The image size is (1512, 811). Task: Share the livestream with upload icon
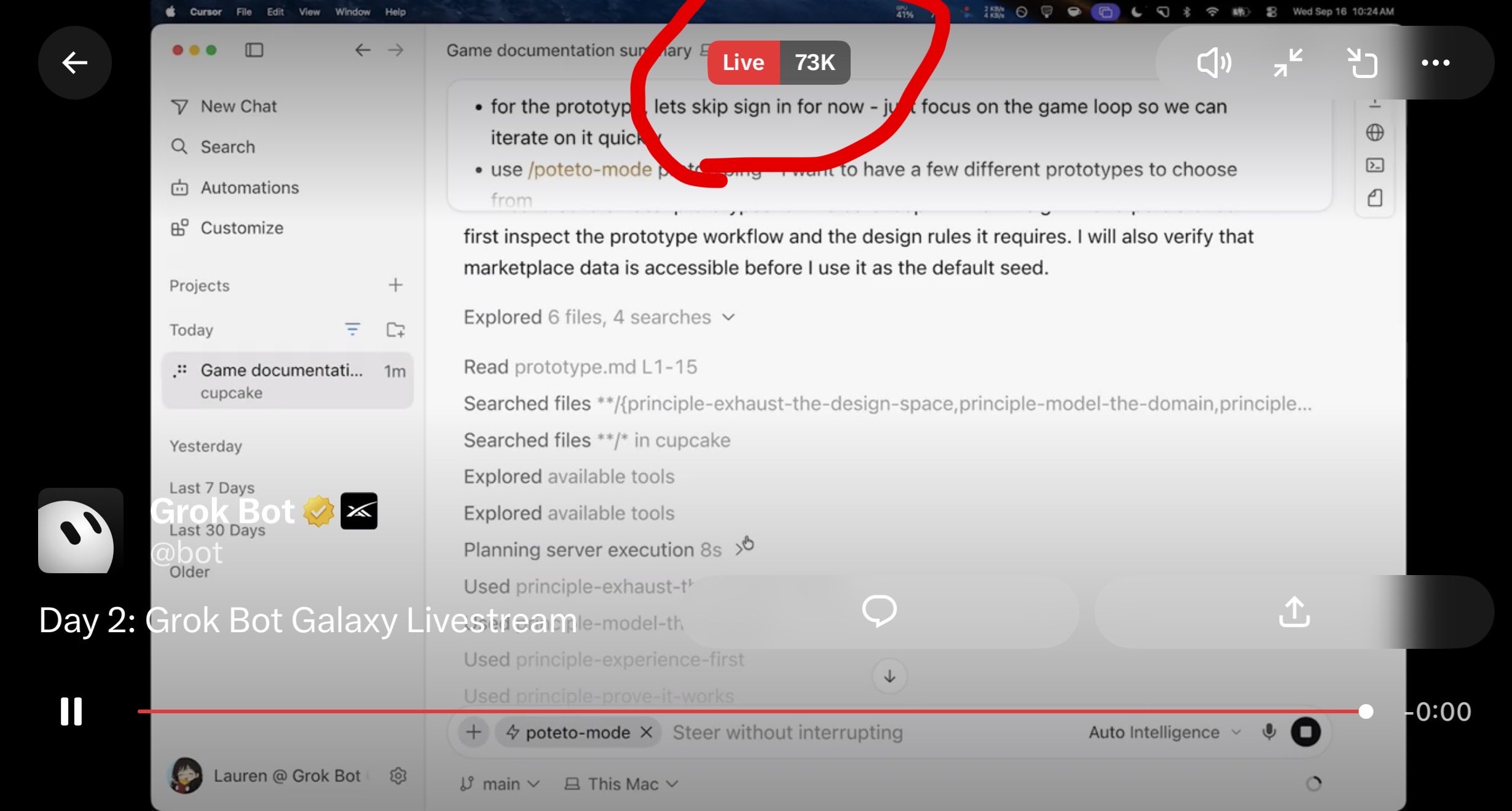(1294, 612)
